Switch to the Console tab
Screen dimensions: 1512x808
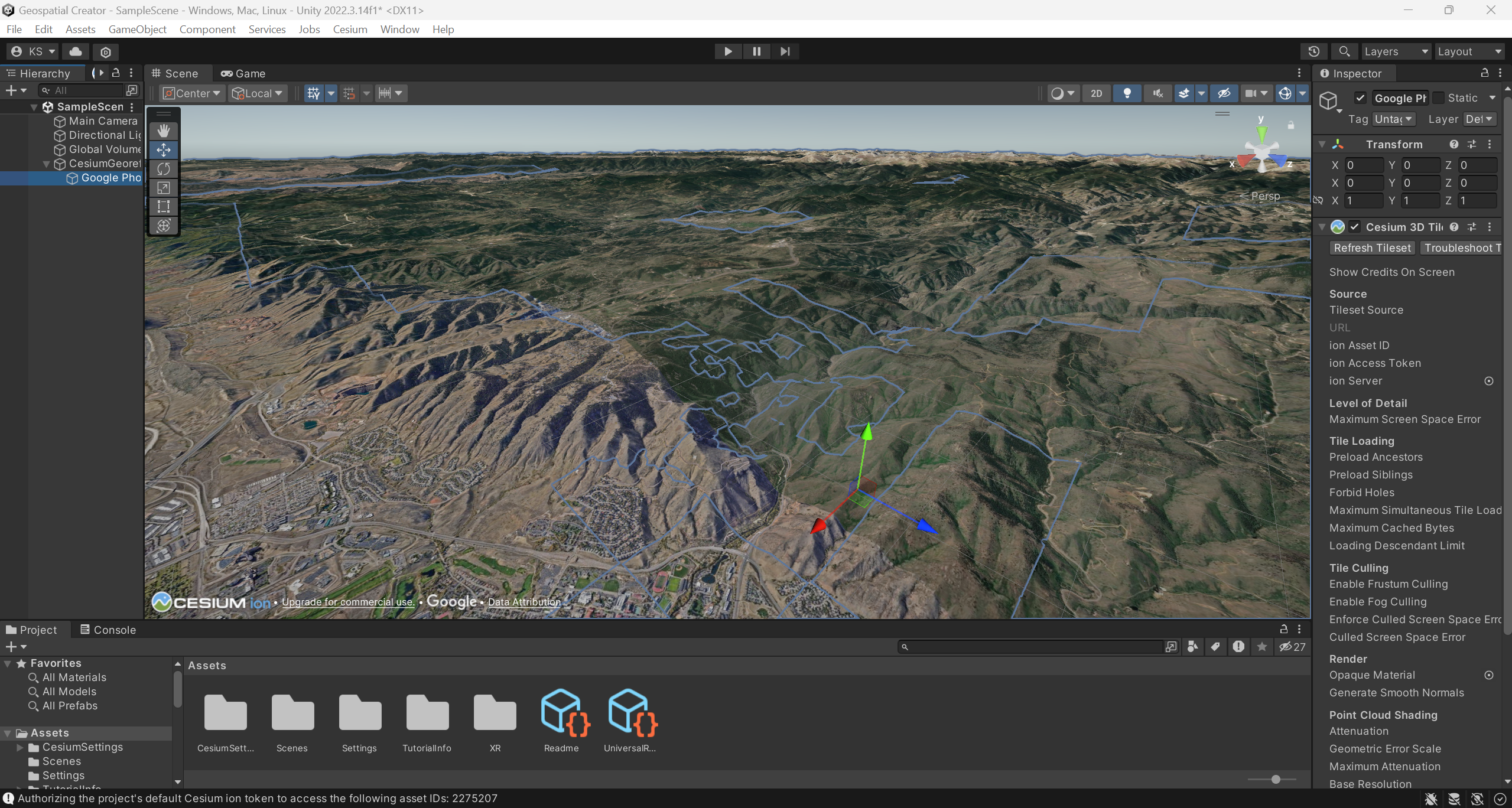[108, 630]
